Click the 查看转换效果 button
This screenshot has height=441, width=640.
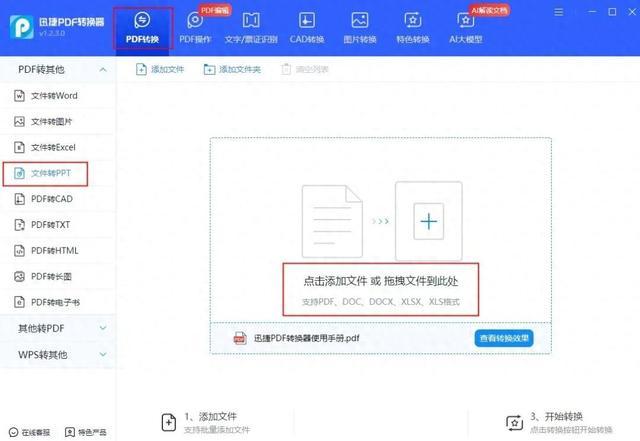click(504, 338)
